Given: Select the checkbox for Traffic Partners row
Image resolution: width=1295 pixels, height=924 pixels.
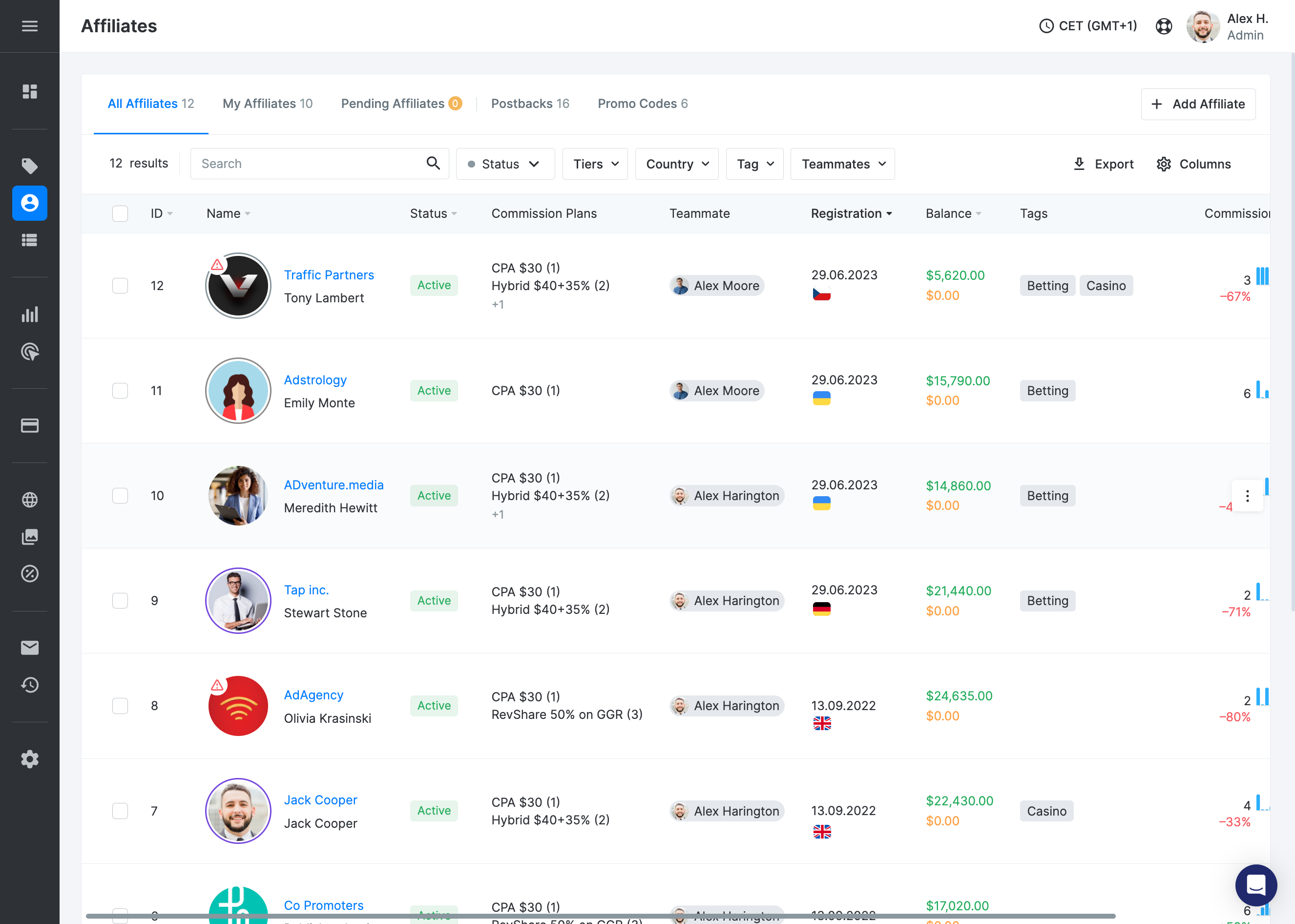Looking at the screenshot, I should pos(120,286).
